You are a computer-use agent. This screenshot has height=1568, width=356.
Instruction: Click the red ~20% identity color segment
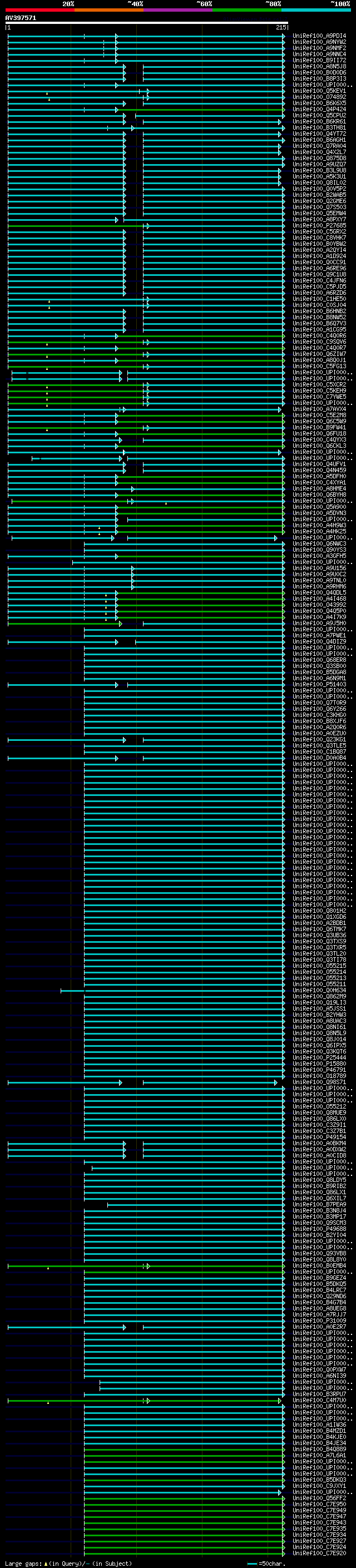point(39,10)
